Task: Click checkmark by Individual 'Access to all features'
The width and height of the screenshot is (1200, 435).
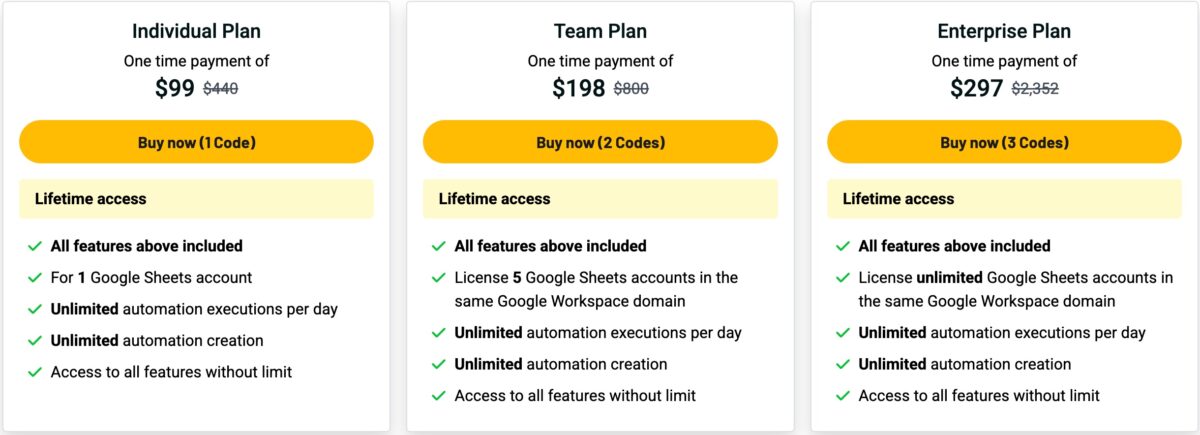Action: [x=35, y=372]
